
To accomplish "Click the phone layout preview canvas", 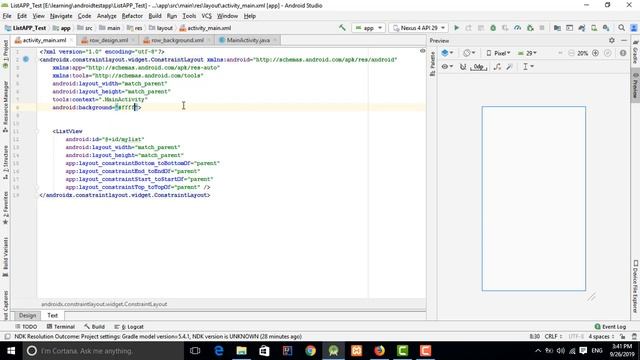I will pyautogui.click(x=533, y=198).
